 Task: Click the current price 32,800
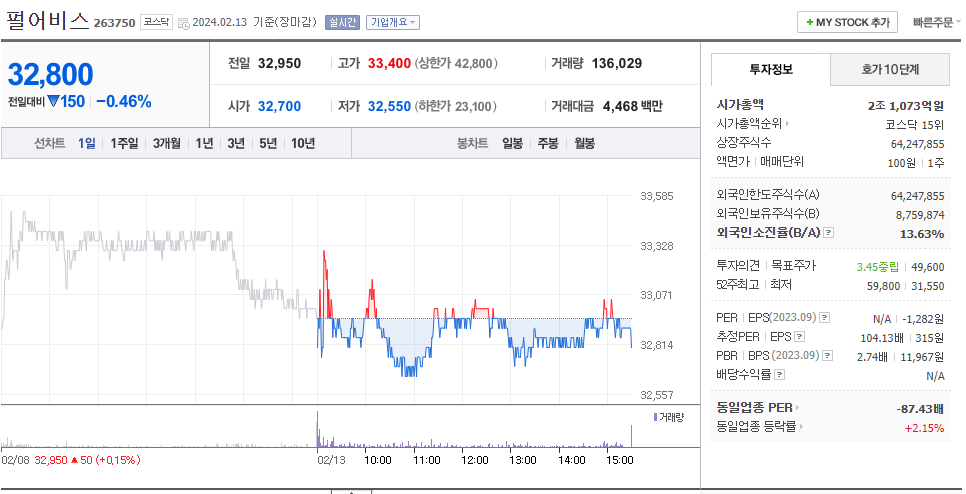[51, 75]
